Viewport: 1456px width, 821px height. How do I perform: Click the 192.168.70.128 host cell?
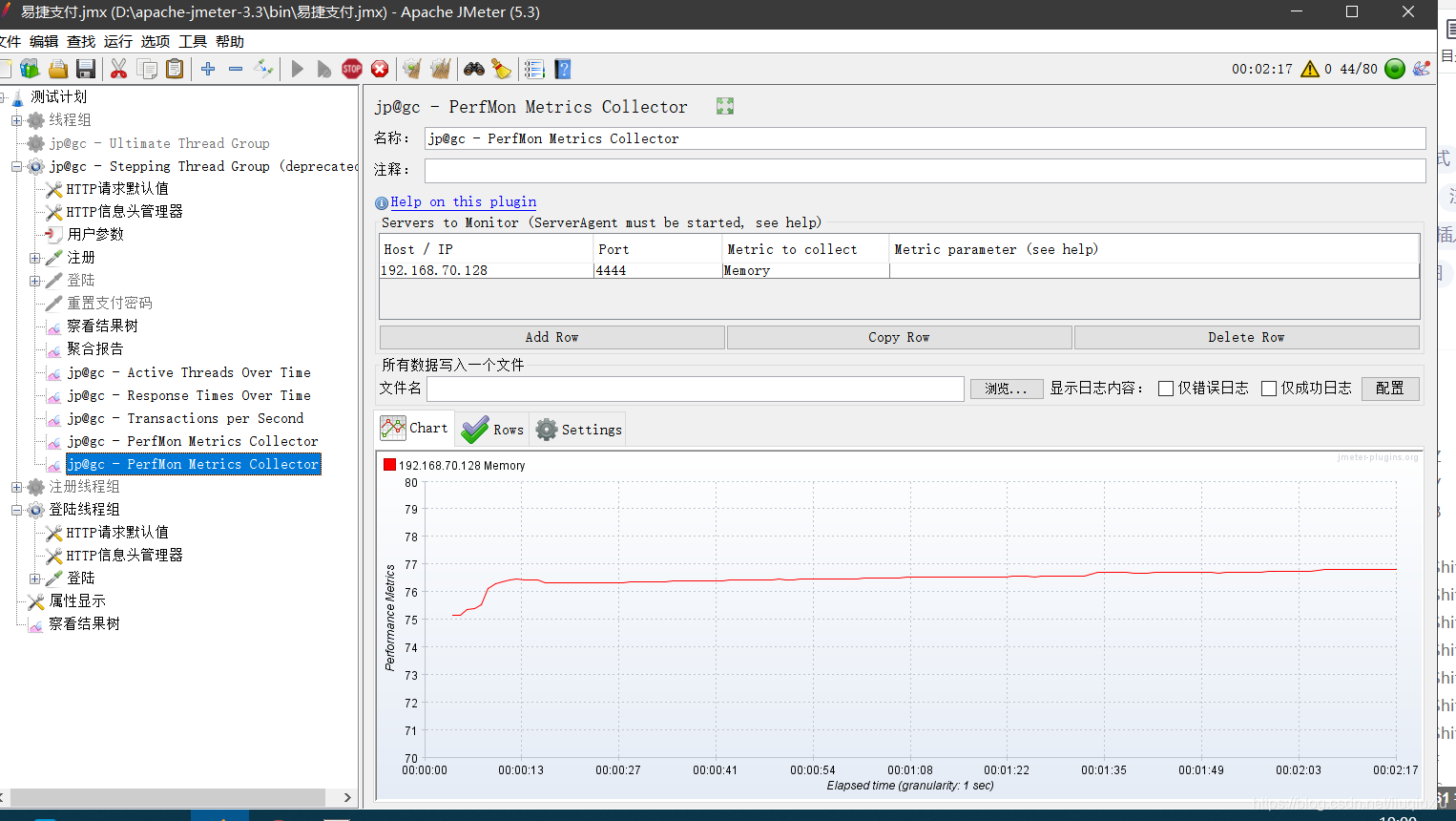tap(487, 270)
